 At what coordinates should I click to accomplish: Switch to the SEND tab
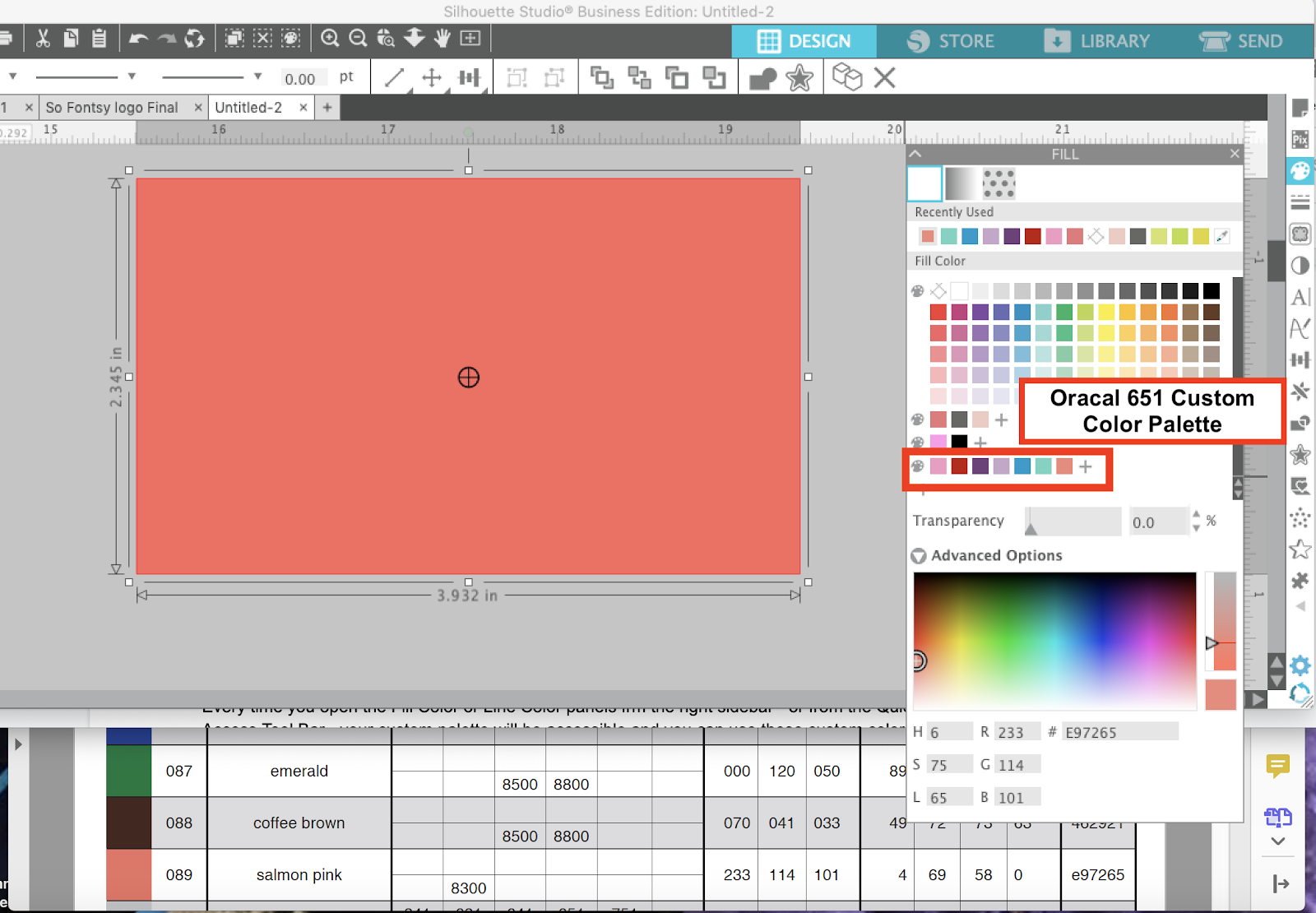click(x=1244, y=40)
